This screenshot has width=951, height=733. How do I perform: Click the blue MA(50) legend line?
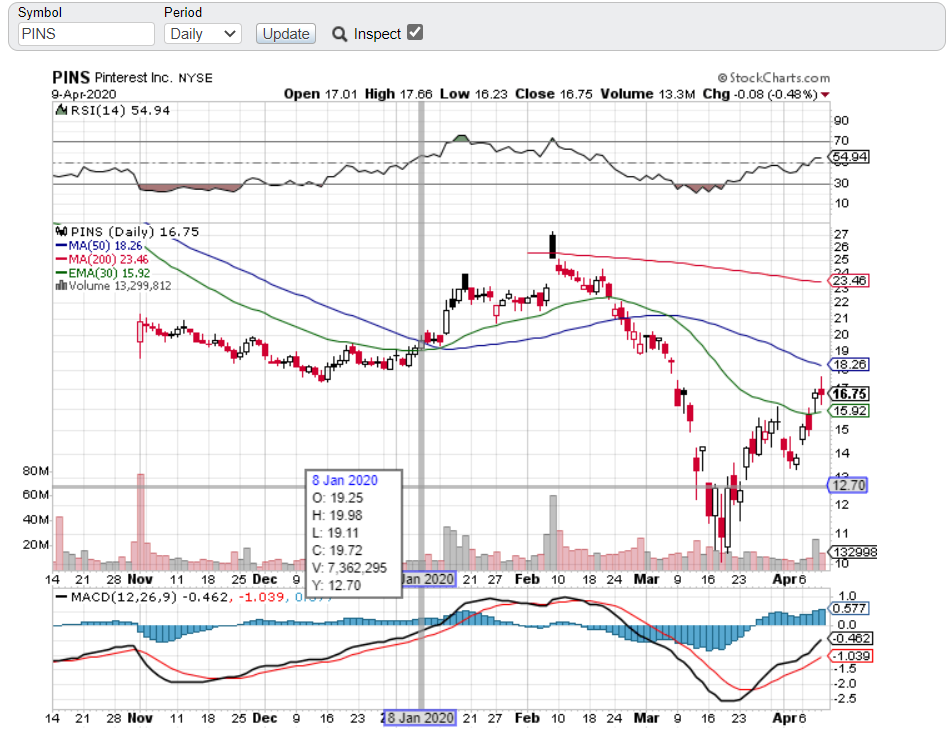[x=62, y=245]
